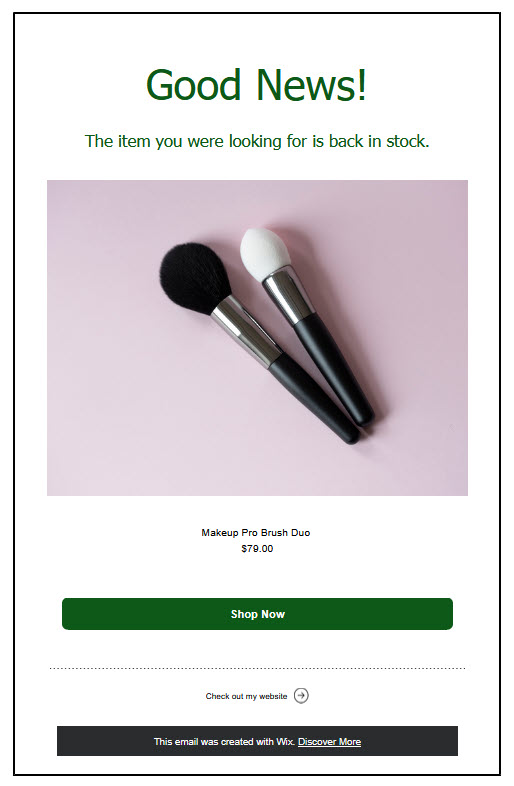Click the Check out my website text
The height and width of the screenshot is (786, 514).
pos(246,696)
